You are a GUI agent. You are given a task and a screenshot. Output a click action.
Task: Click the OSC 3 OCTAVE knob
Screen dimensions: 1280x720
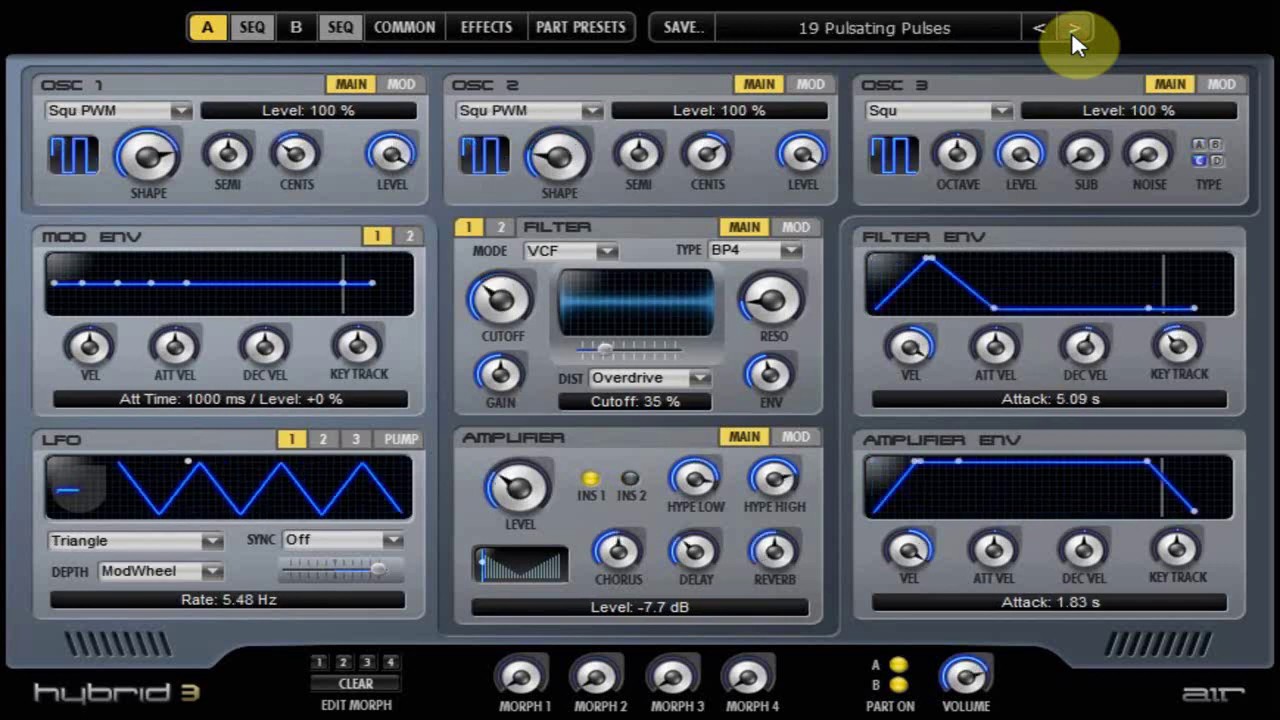[957, 153]
